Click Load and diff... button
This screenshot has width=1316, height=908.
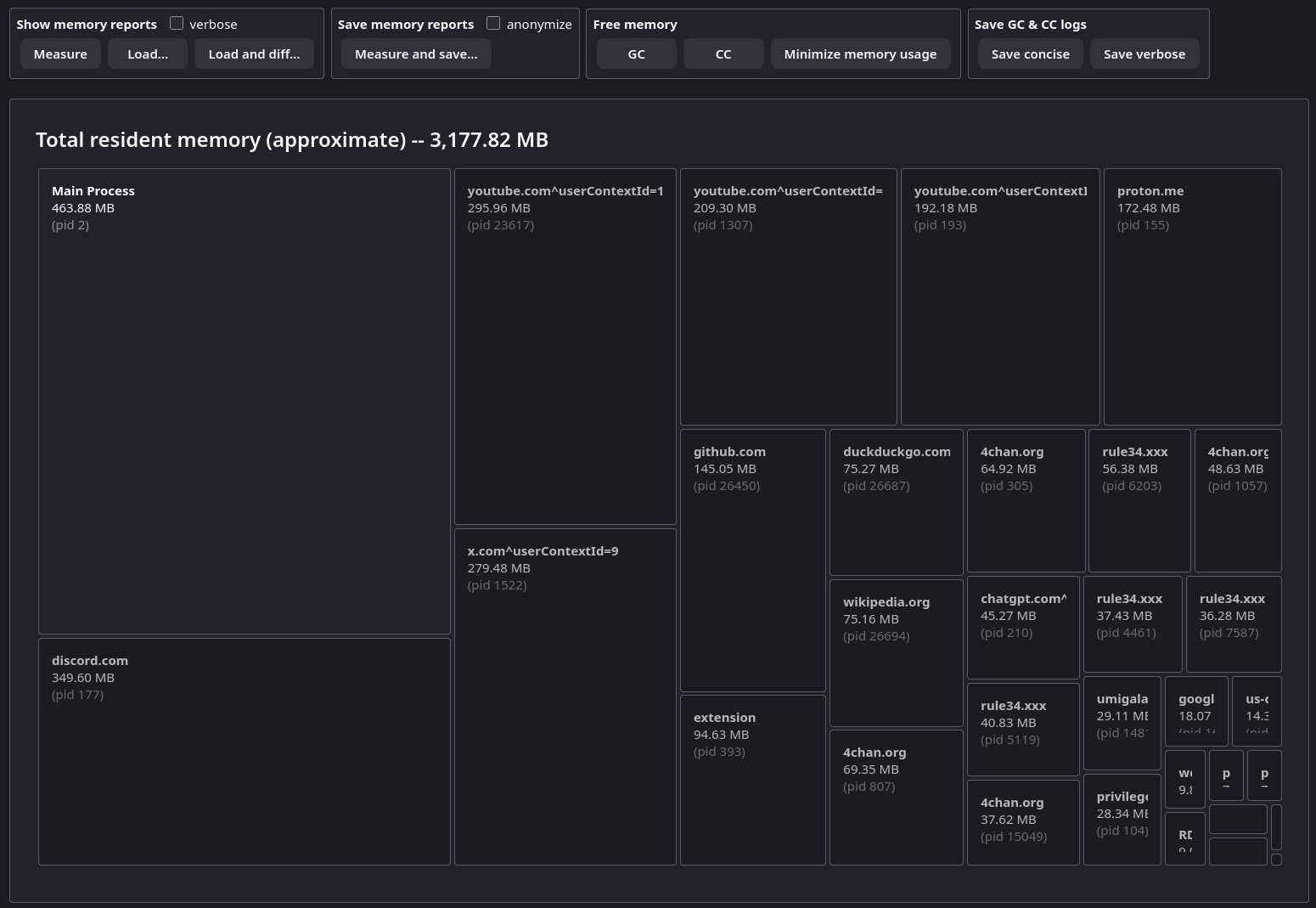pos(254,54)
